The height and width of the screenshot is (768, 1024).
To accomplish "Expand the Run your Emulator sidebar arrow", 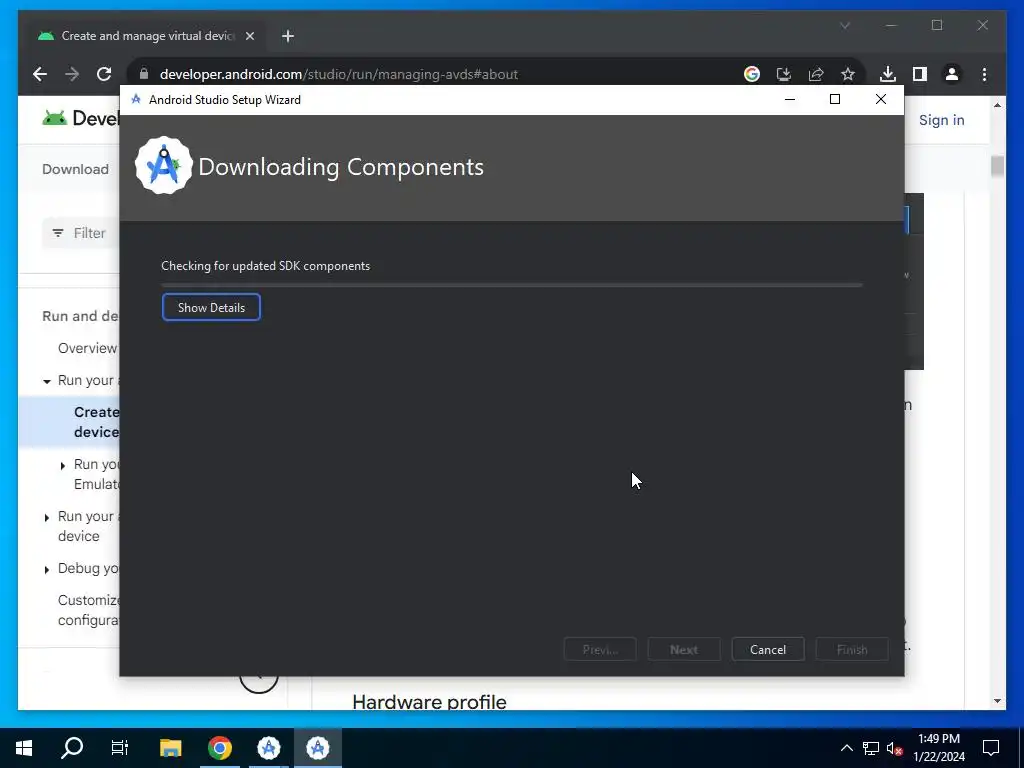I will 63,466.
